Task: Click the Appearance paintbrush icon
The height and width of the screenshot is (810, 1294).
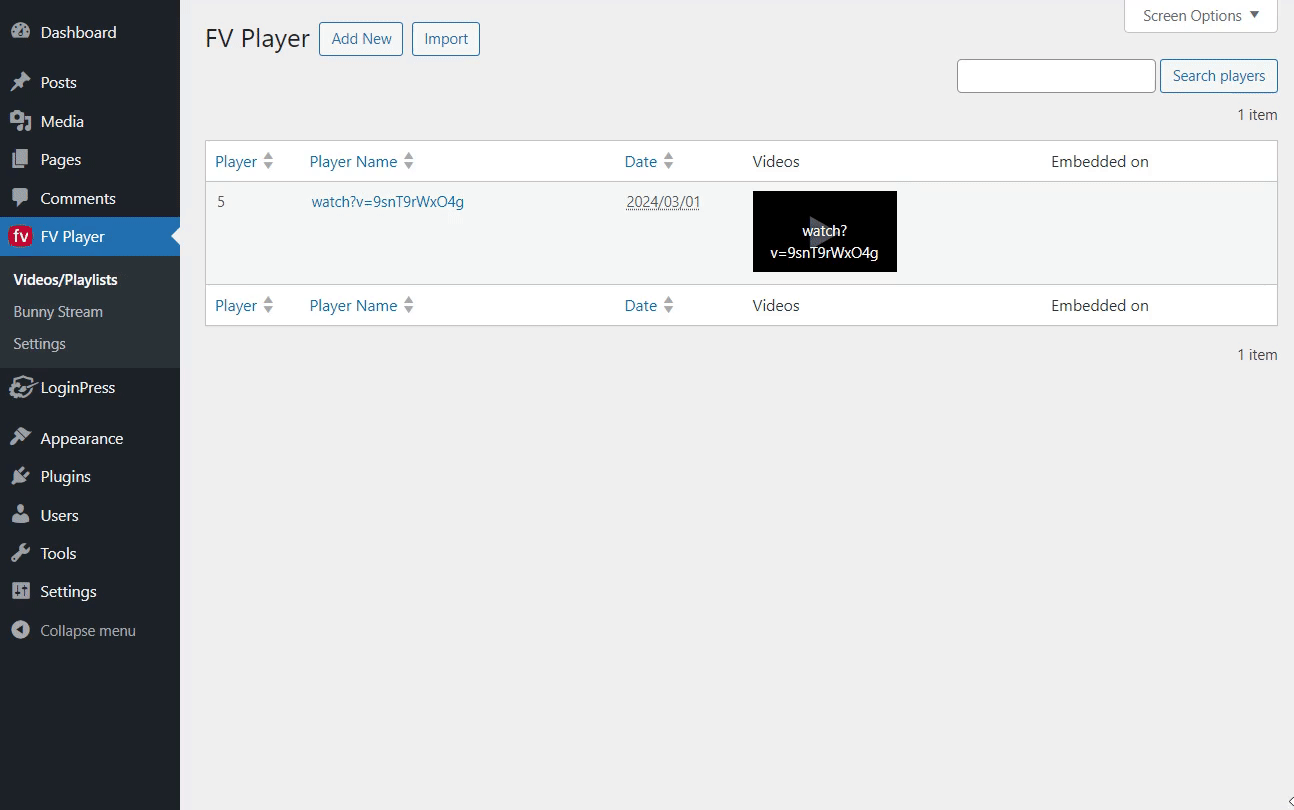Action: tap(20, 438)
